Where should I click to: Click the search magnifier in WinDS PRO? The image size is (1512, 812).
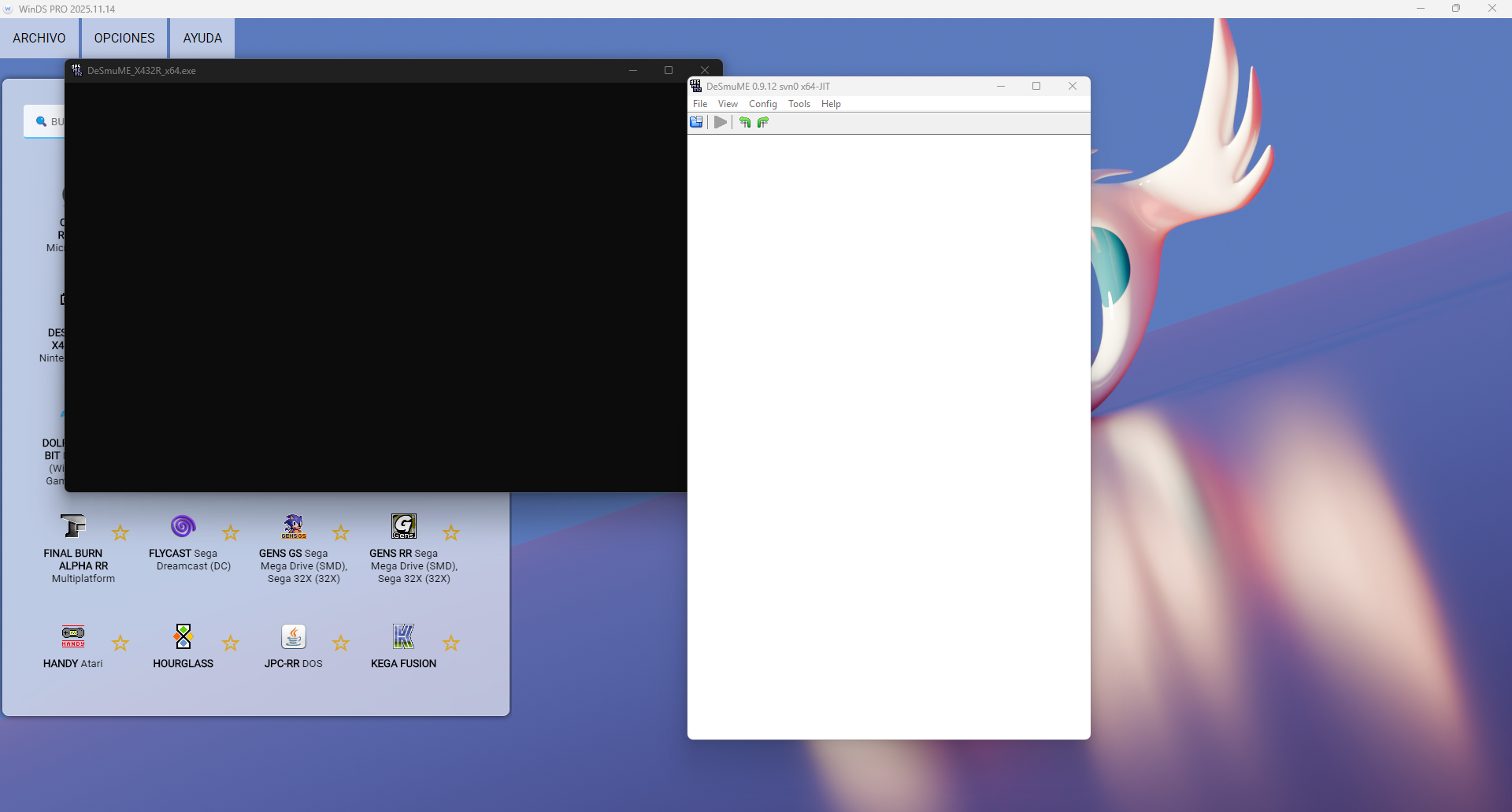point(41,121)
